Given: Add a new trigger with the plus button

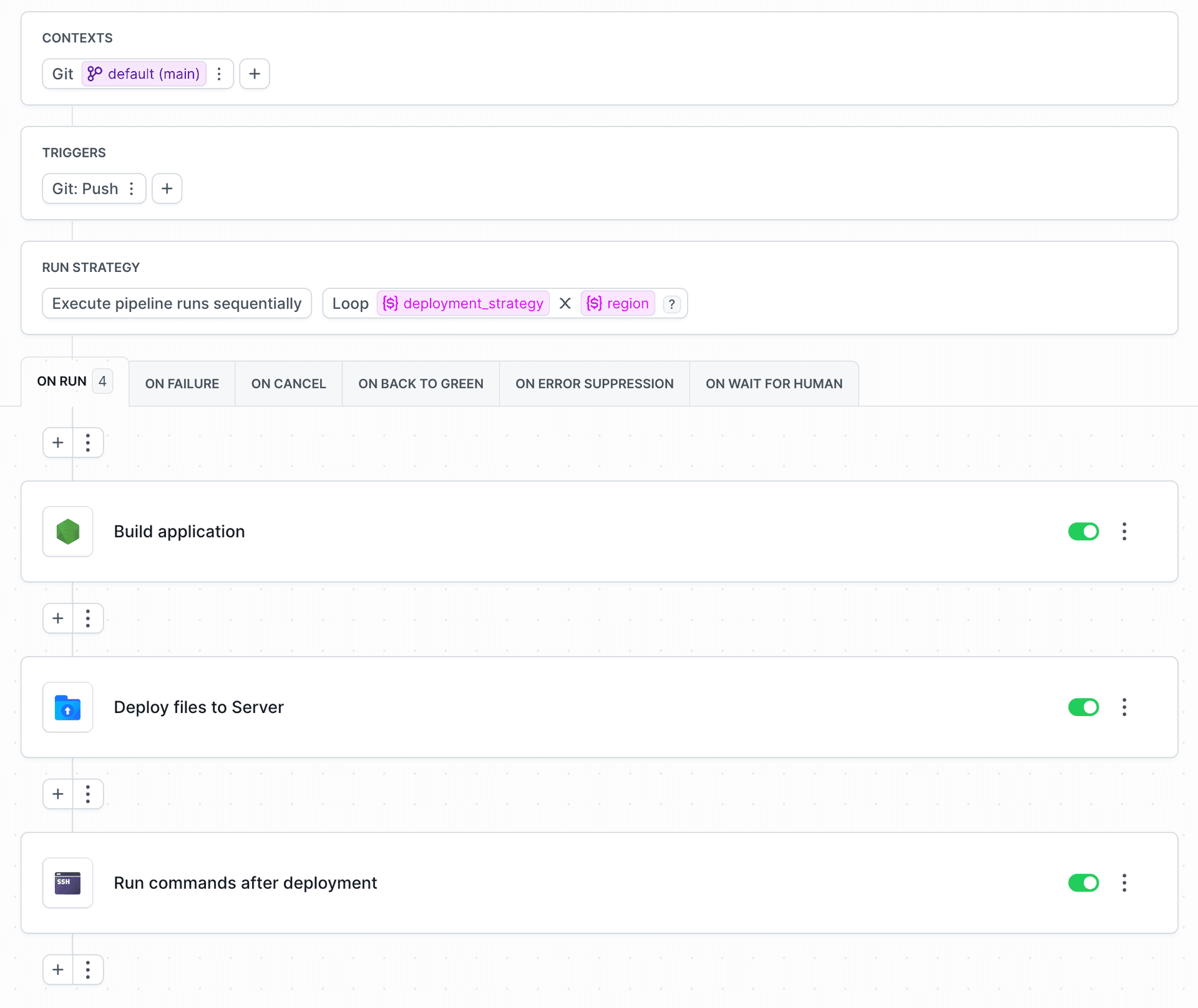Looking at the screenshot, I should point(167,188).
